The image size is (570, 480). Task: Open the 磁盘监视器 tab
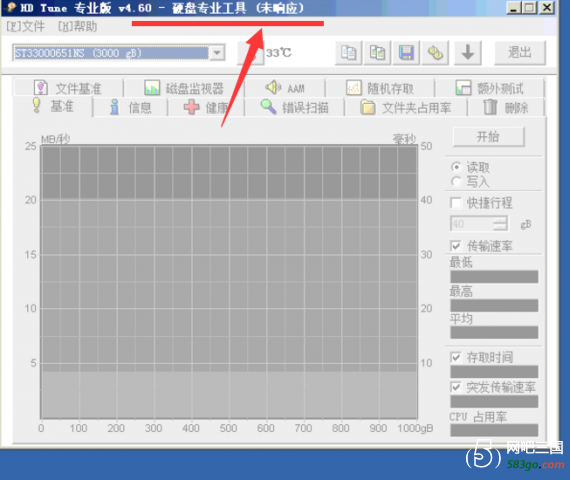coord(184,88)
